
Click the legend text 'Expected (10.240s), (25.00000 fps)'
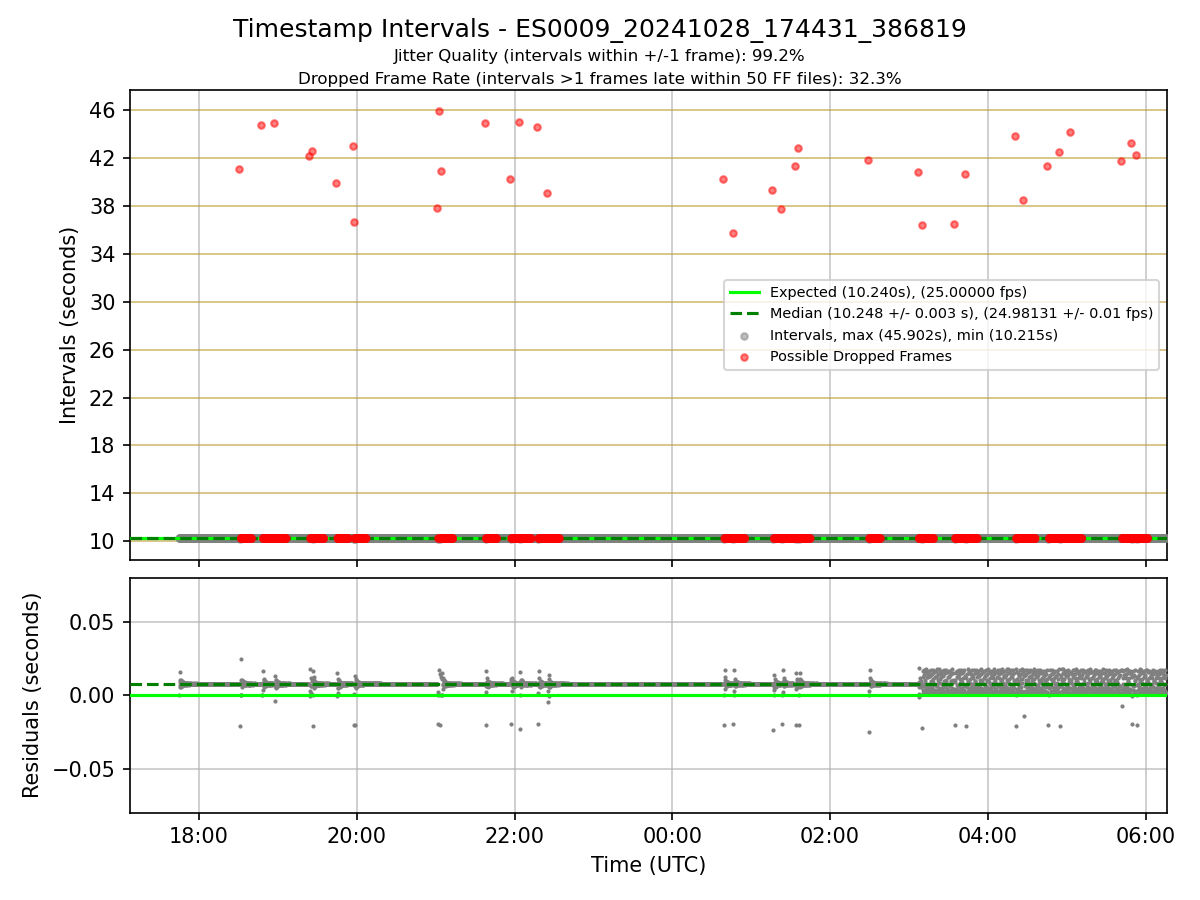(898, 292)
